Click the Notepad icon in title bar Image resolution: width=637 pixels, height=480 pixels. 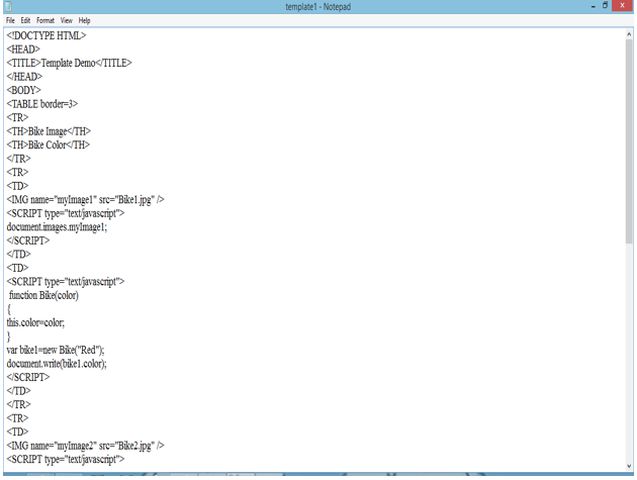coord(8,6)
